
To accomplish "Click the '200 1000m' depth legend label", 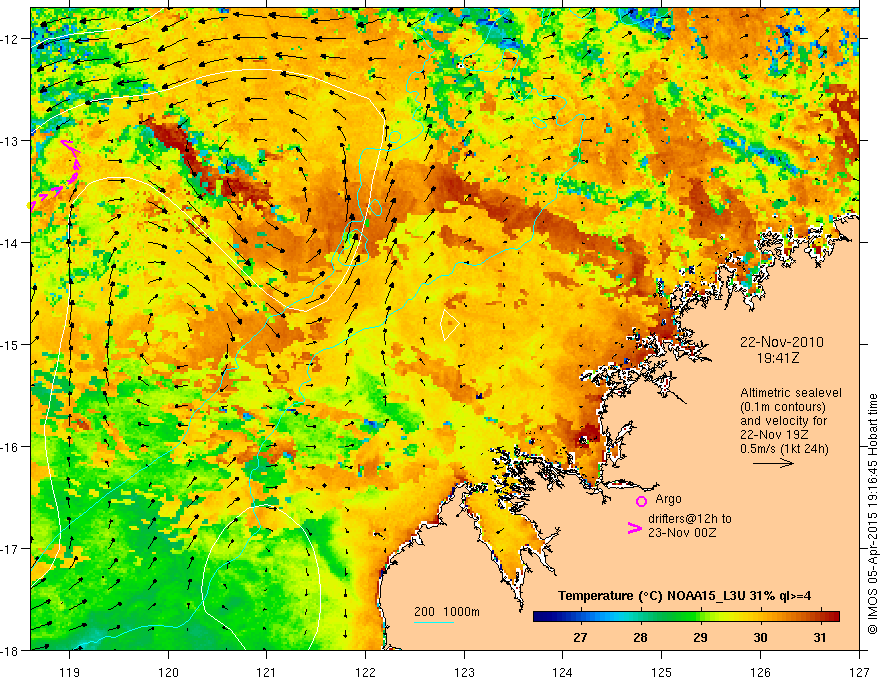I will pyautogui.click(x=447, y=612).
